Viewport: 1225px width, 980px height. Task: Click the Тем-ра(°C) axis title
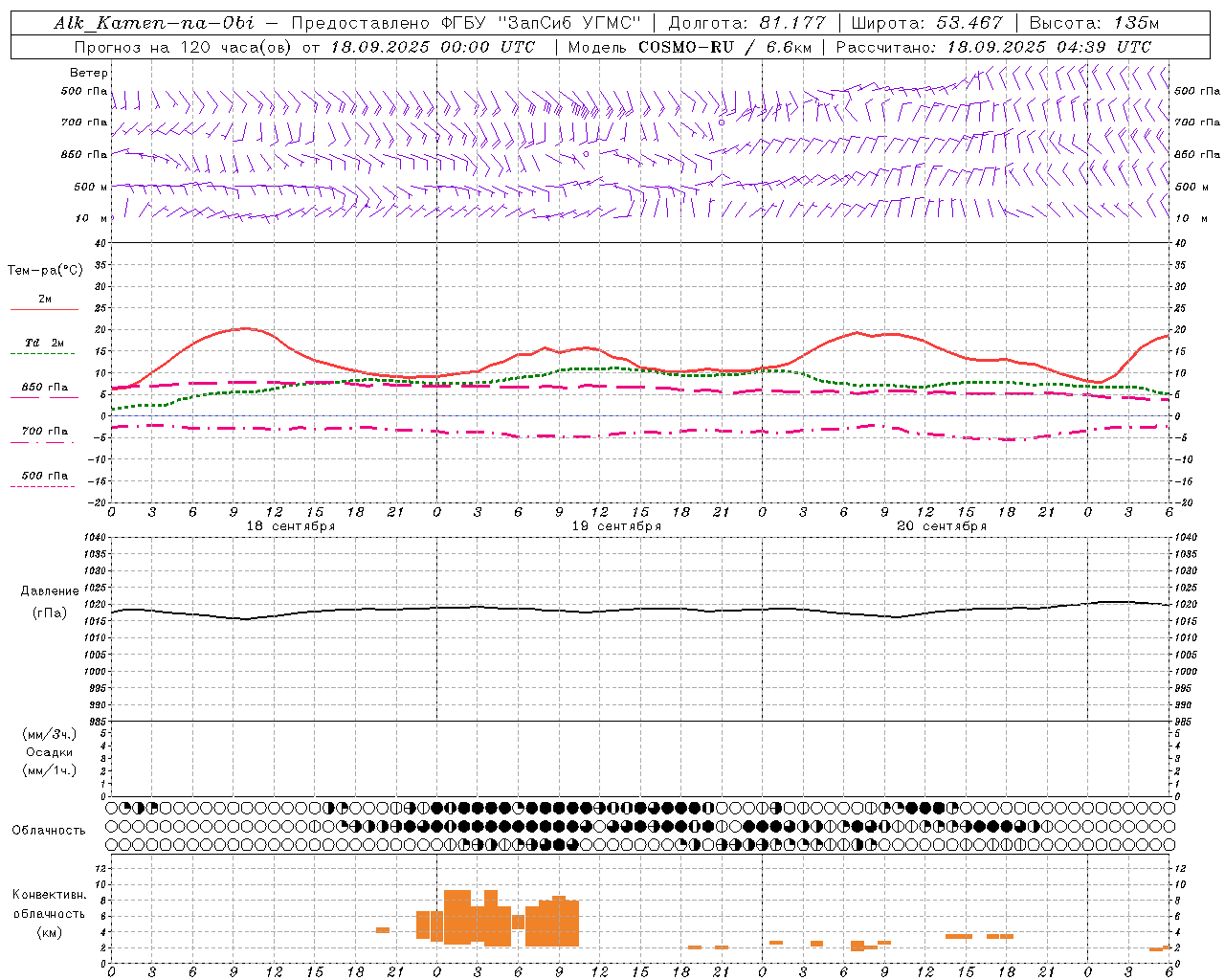coord(45,271)
